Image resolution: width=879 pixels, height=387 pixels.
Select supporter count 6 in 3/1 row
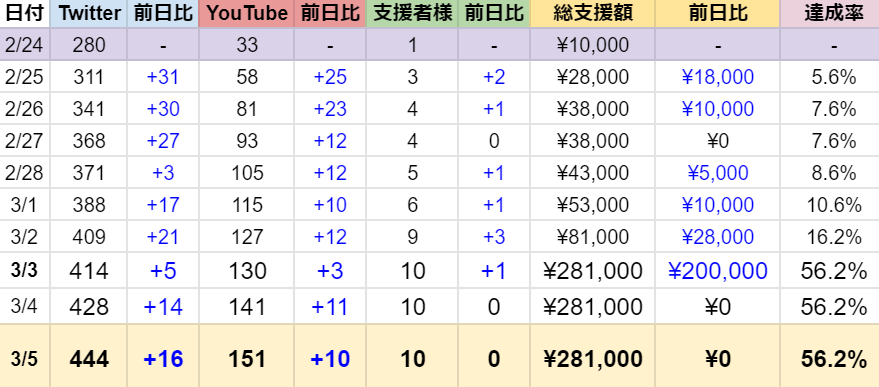coord(413,204)
